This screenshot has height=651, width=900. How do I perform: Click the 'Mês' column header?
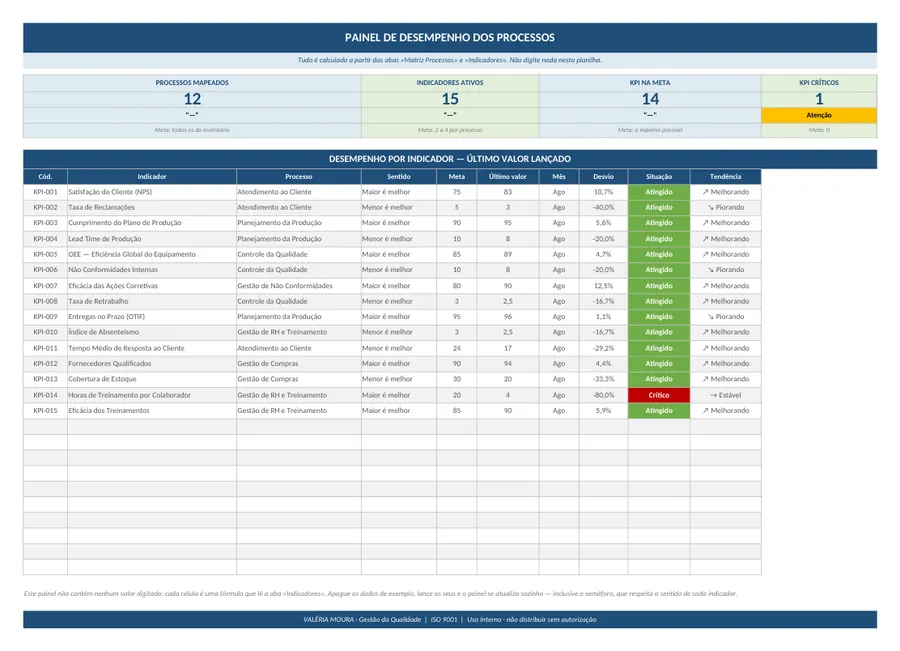558,176
